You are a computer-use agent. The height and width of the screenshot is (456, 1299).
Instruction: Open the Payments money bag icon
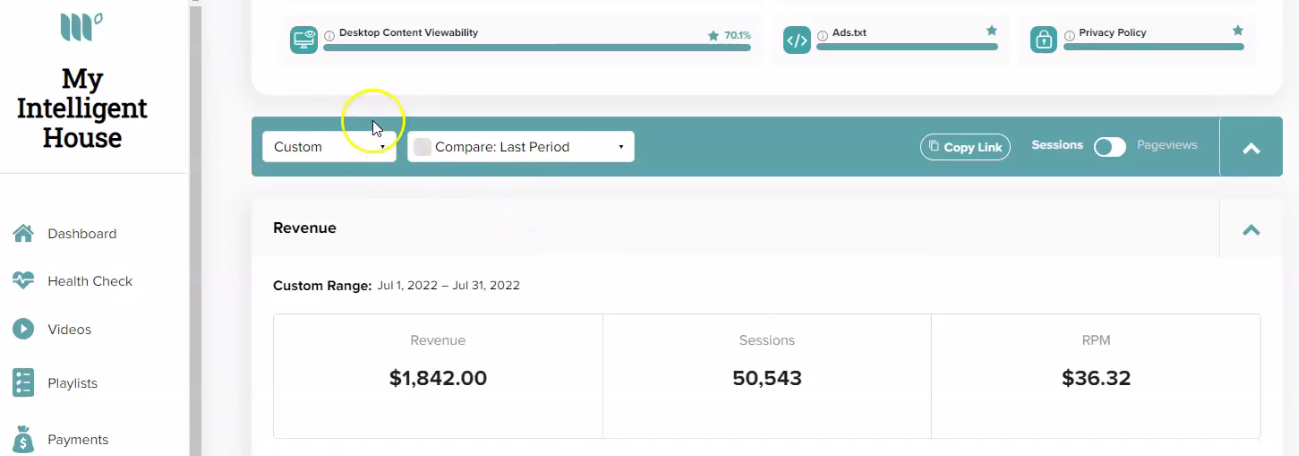pyautogui.click(x=23, y=439)
